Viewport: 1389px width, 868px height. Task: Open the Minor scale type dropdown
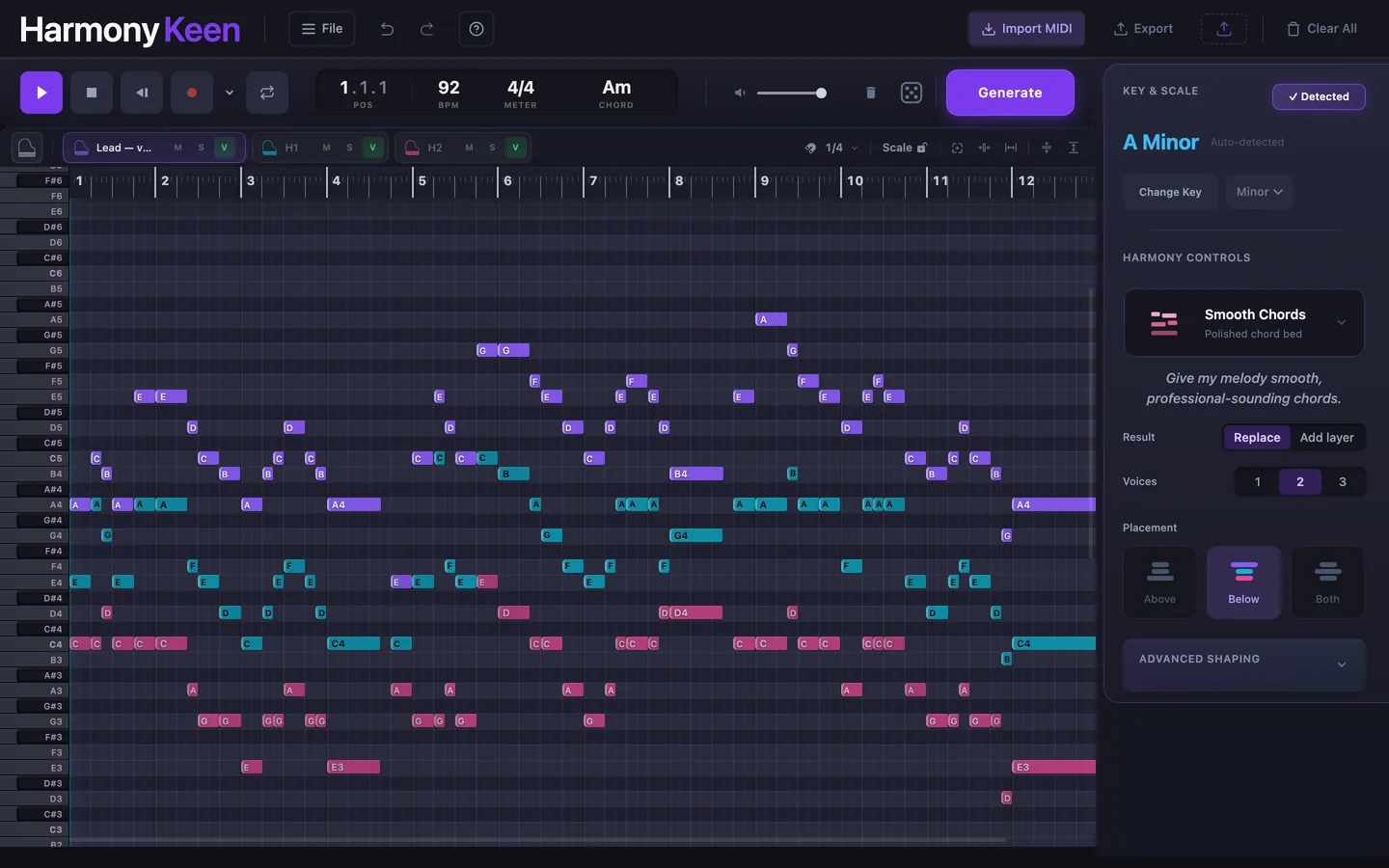point(1259,192)
